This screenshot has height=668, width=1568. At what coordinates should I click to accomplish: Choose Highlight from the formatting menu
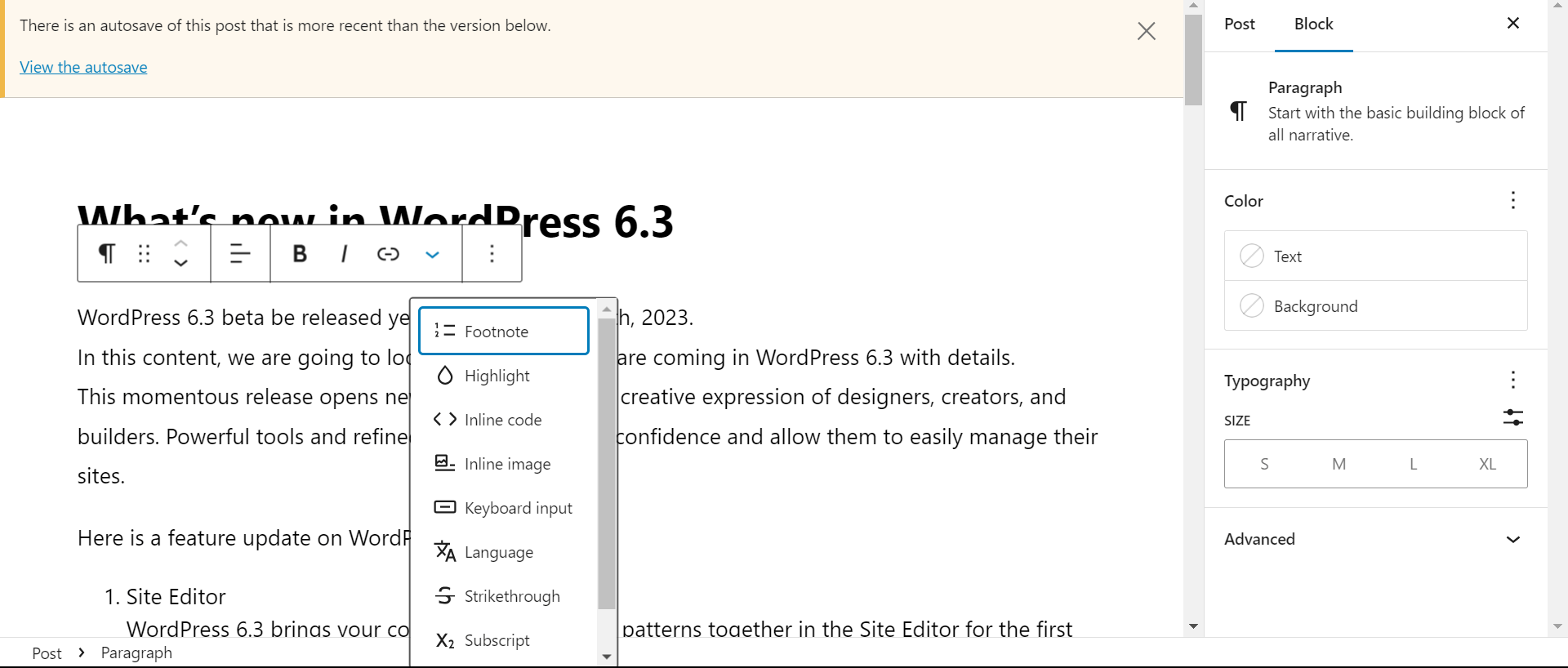click(504, 376)
